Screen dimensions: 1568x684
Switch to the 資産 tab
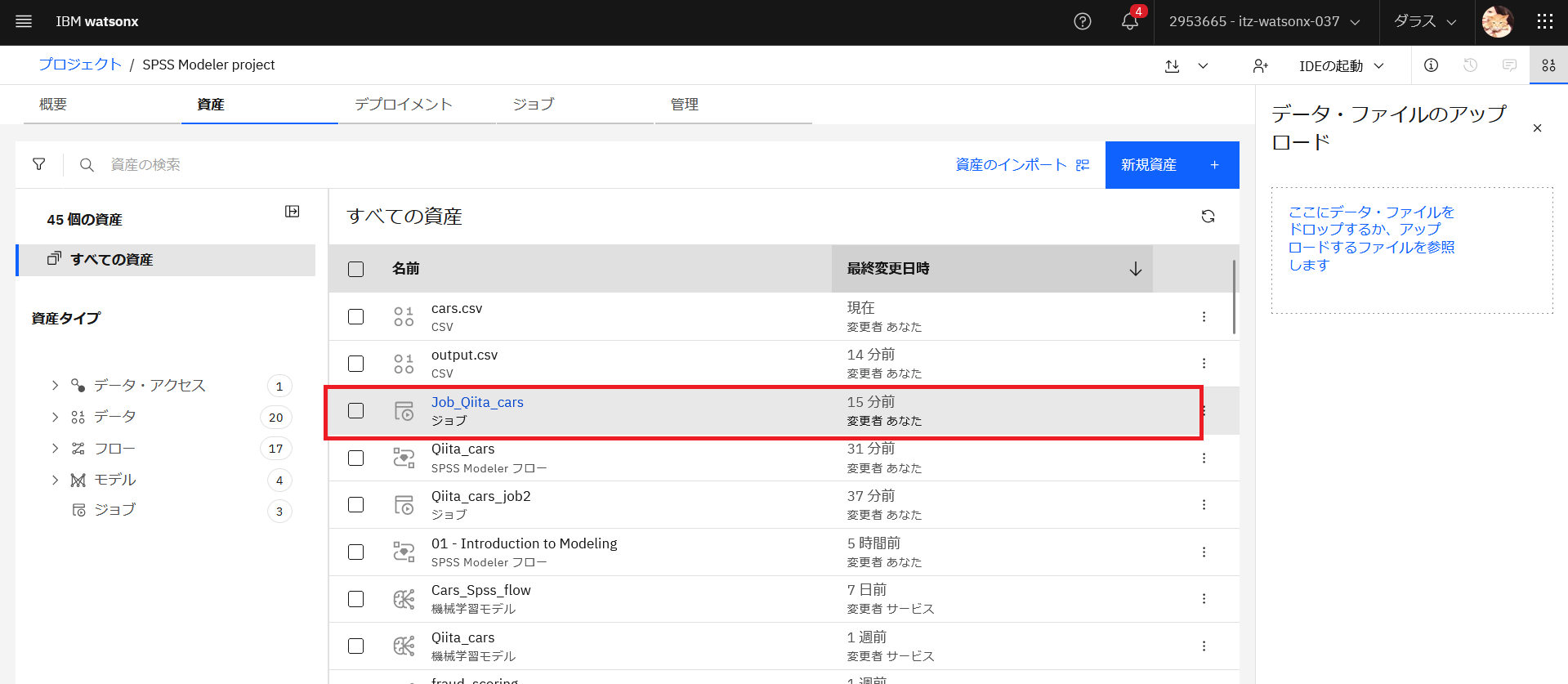click(260, 105)
